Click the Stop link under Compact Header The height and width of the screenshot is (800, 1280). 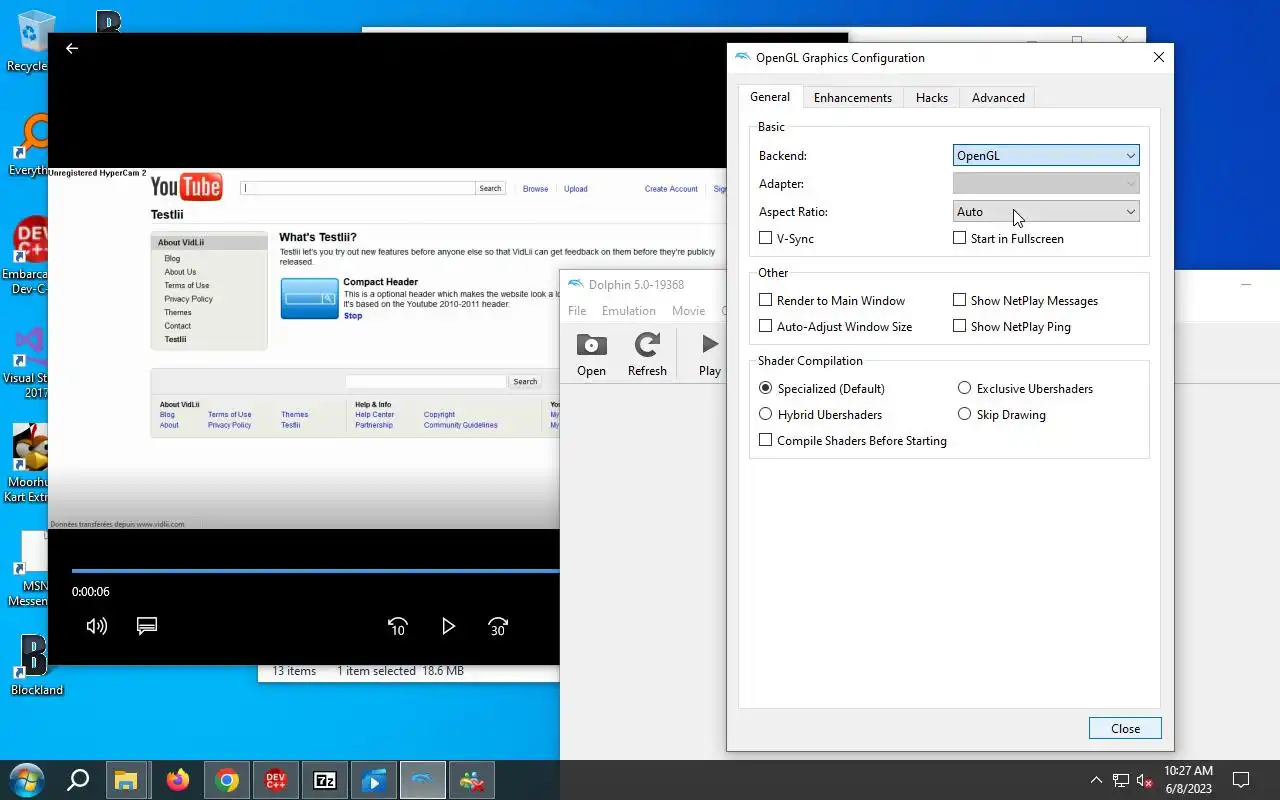pos(353,316)
